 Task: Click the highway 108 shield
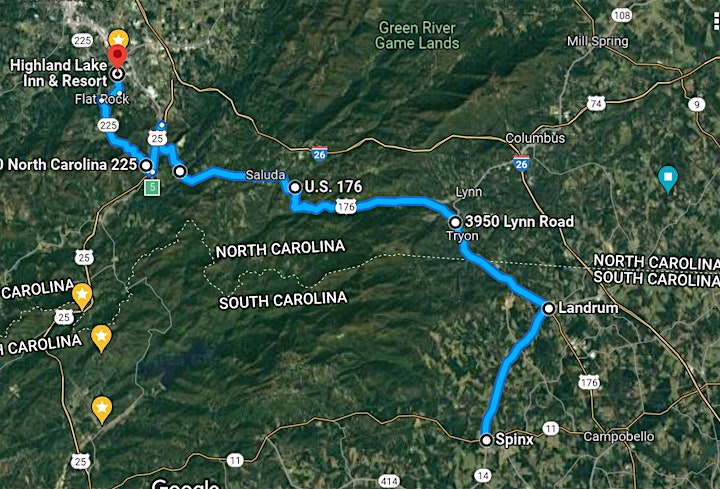point(622,15)
